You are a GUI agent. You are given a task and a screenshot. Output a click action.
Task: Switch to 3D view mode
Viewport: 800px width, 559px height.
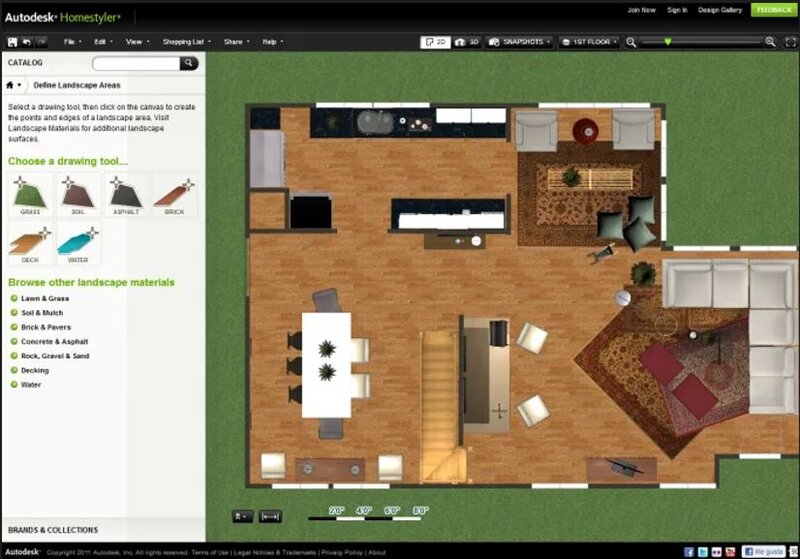pyautogui.click(x=465, y=42)
